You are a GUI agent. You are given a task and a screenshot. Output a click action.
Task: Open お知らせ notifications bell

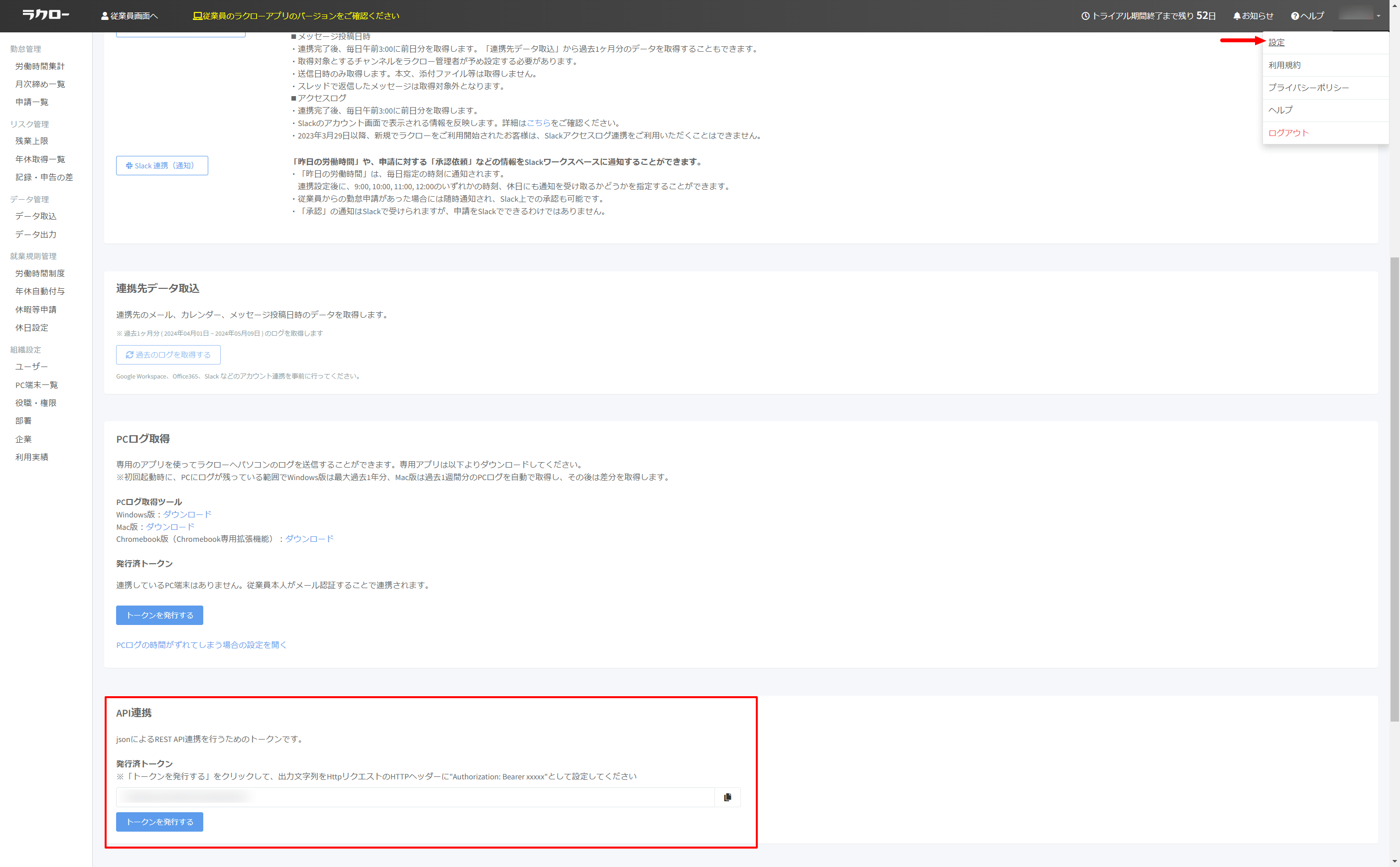1253,16
